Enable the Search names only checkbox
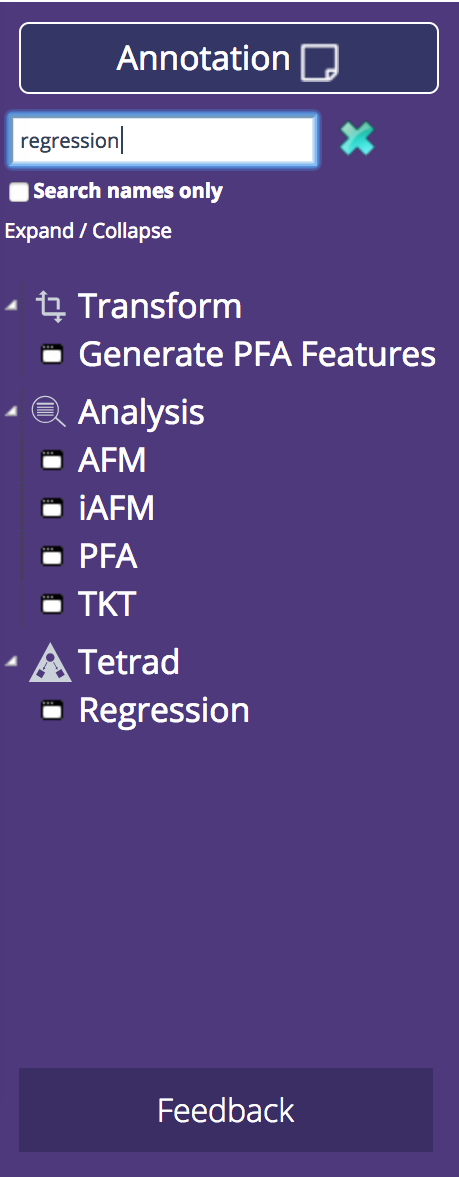 (x=19, y=192)
